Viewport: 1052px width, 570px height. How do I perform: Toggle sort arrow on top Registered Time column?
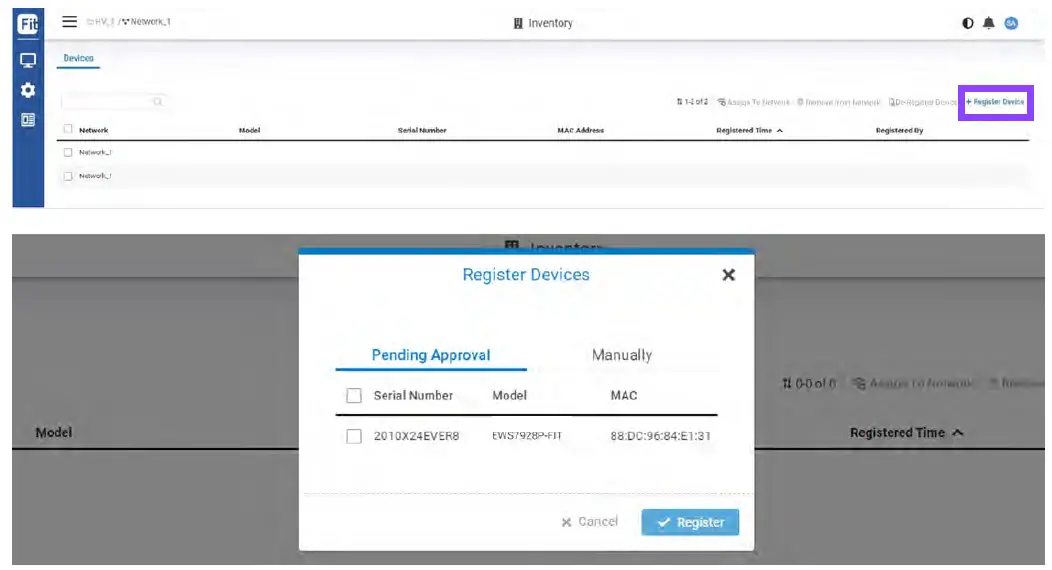click(x=780, y=131)
